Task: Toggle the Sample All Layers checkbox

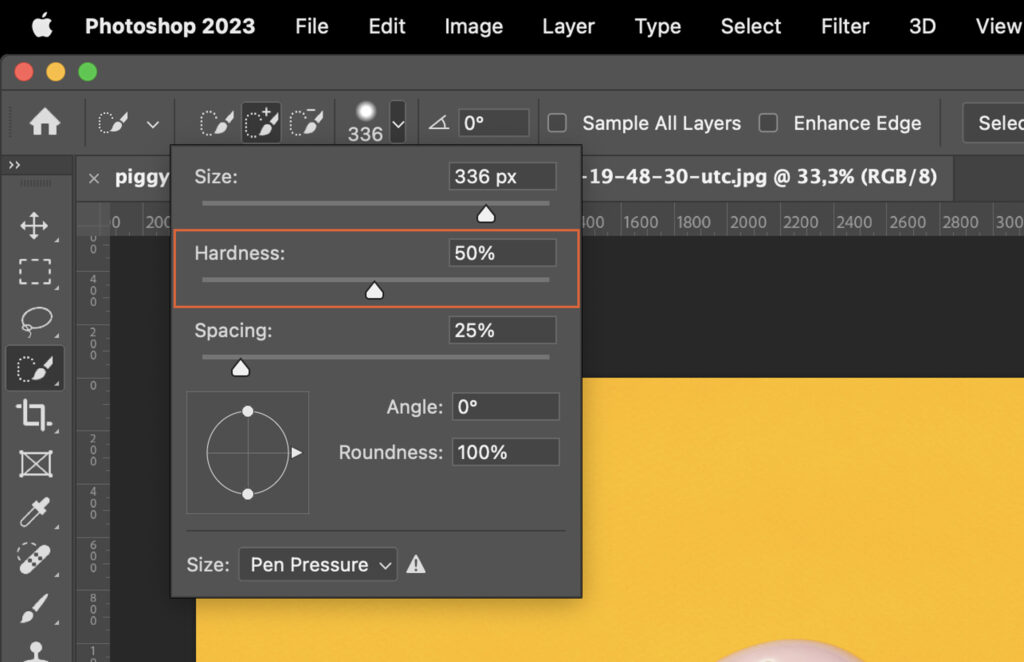Action: click(557, 123)
